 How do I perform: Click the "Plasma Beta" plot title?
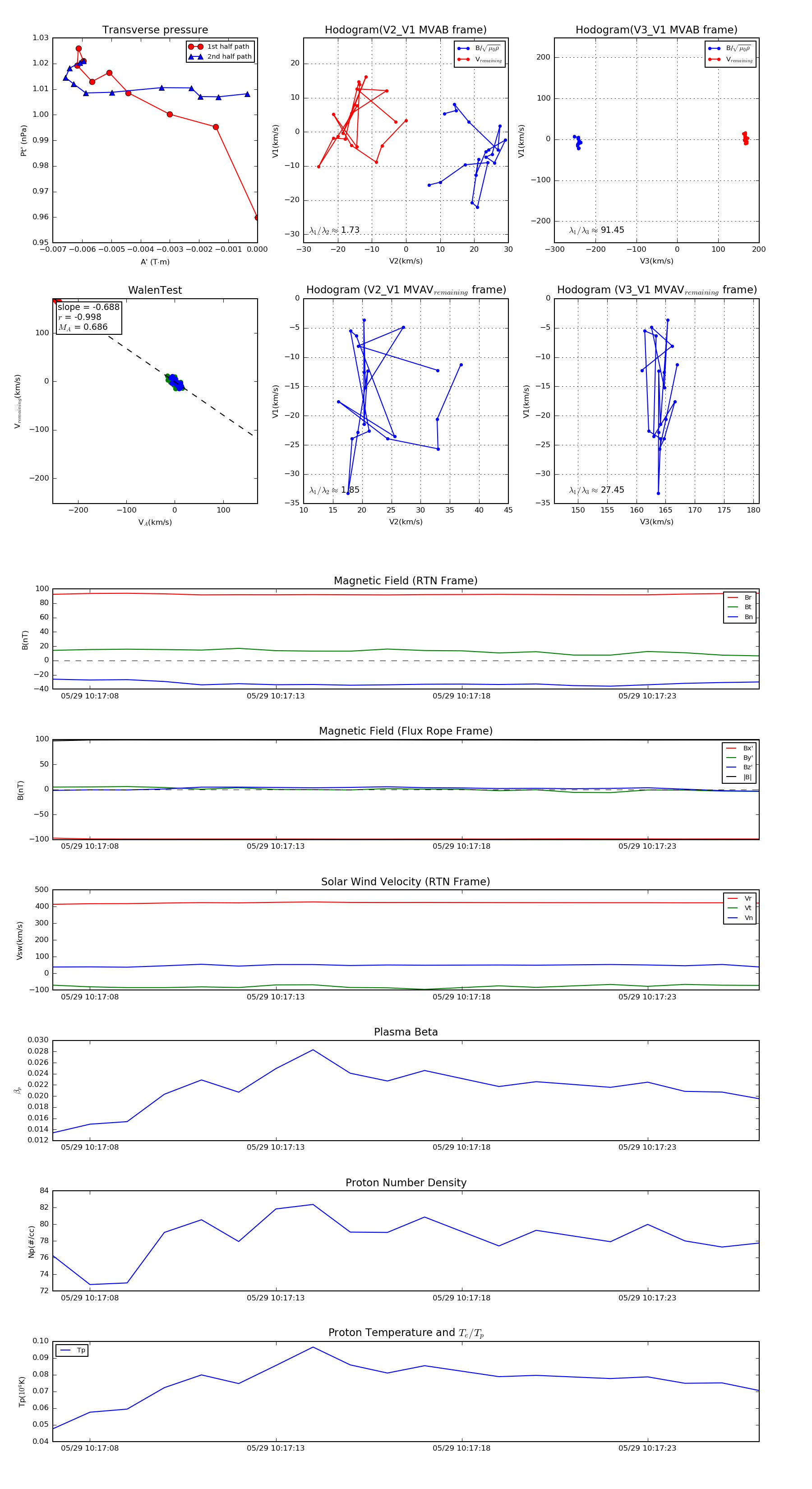tap(406, 1032)
